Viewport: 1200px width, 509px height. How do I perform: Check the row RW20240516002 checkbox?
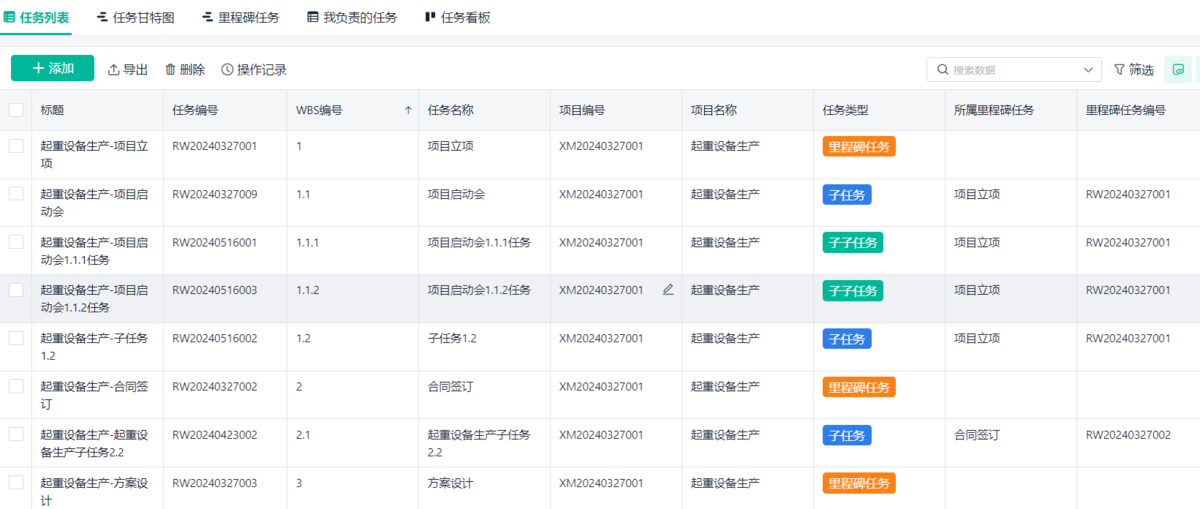click(x=16, y=338)
